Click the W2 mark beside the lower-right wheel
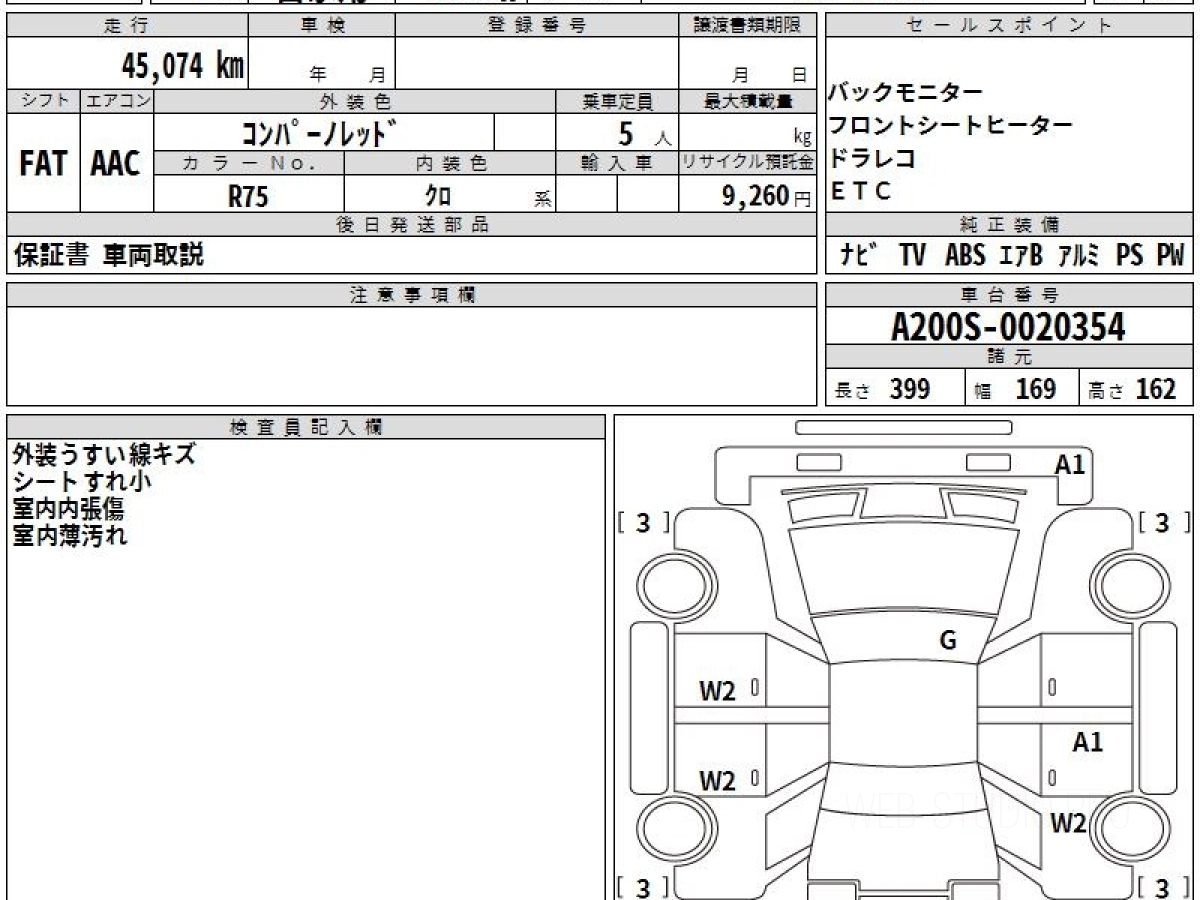The image size is (1200, 900). [1068, 823]
